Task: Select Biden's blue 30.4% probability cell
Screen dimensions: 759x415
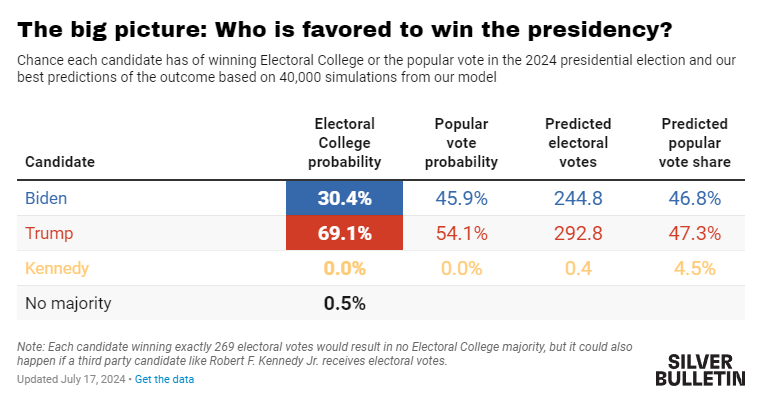Action: [344, 198]
